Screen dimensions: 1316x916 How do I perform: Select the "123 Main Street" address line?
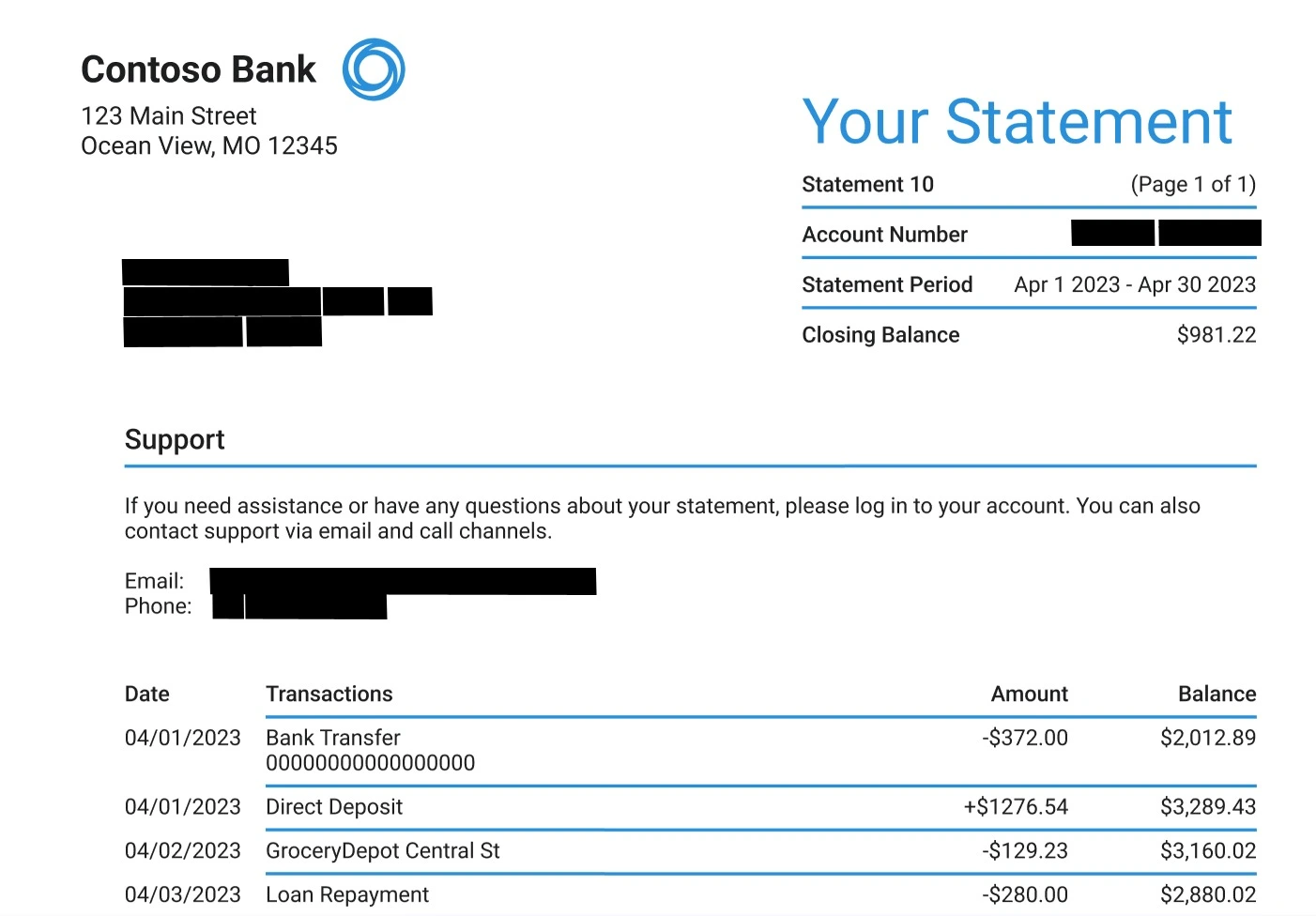click(x=169, y=116)
